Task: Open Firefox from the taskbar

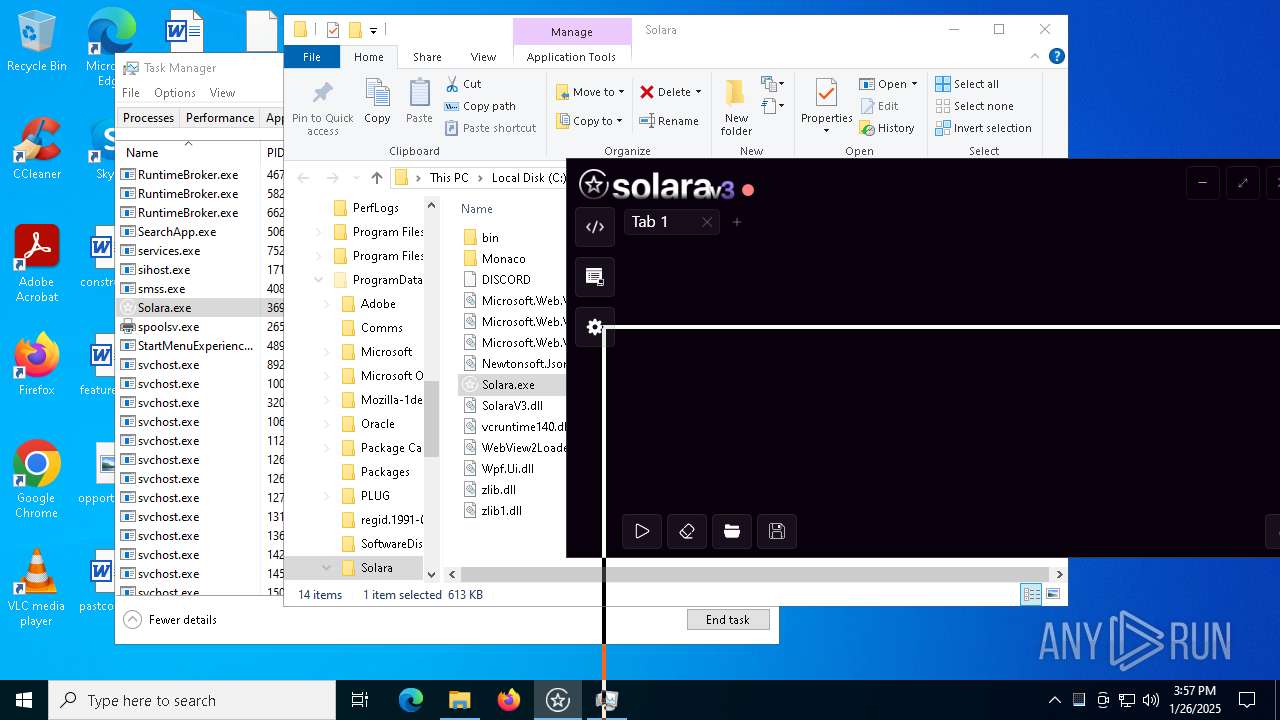Action: click(509, 700)
